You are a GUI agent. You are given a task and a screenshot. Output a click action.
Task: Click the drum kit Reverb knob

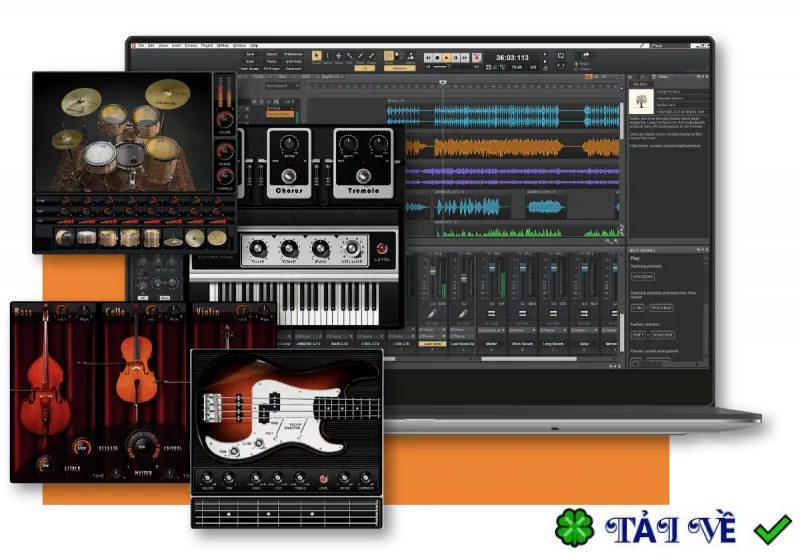click(x=224, y=151)
